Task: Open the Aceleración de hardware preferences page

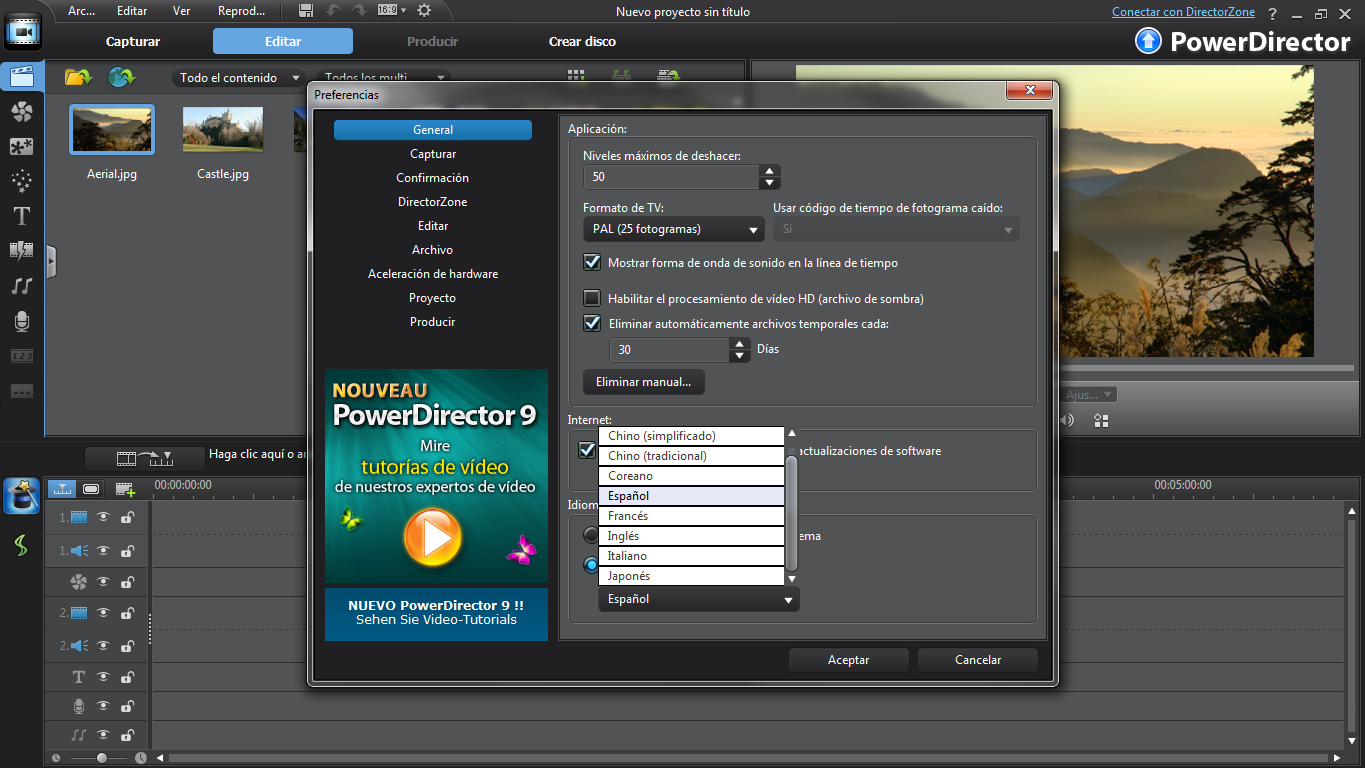Action: click(x=432, y=273)
